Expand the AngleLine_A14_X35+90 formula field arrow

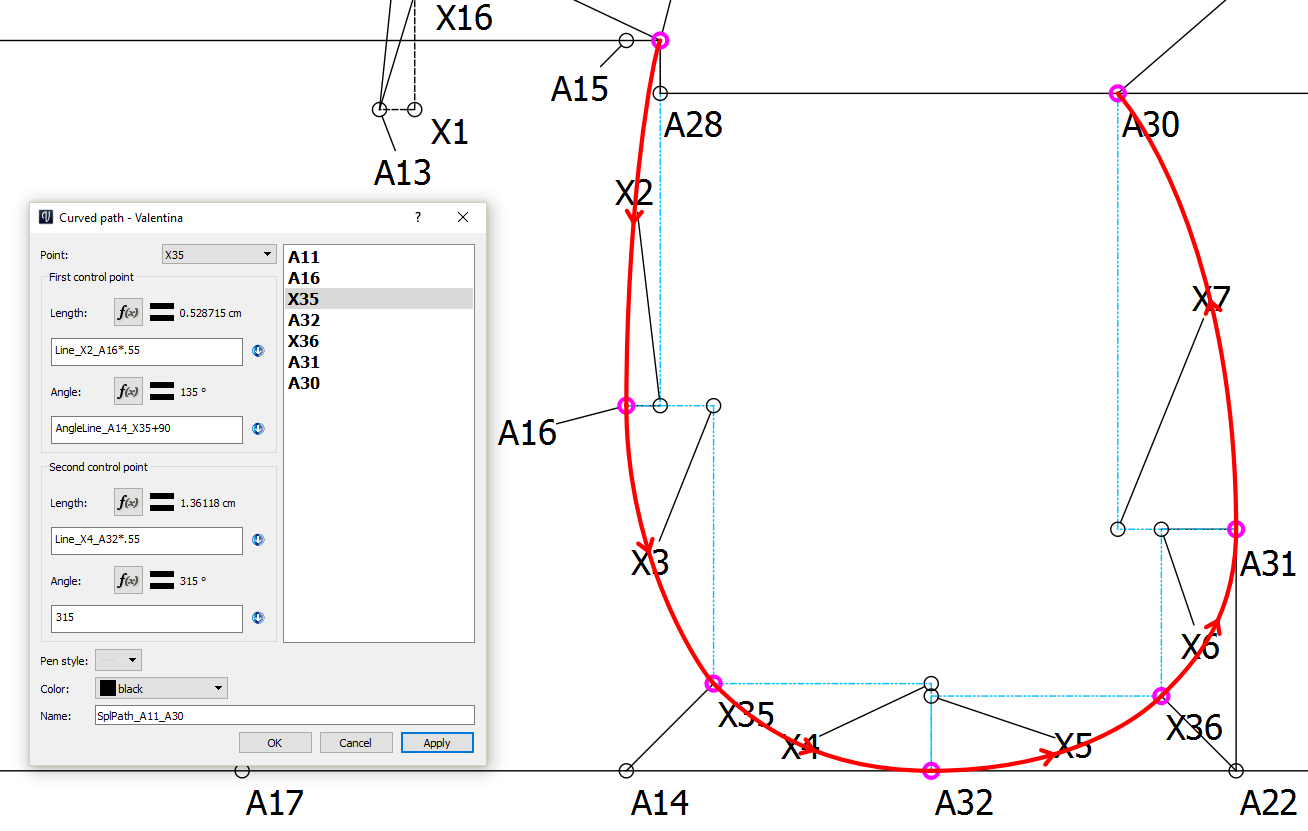(x=258, y=429)
